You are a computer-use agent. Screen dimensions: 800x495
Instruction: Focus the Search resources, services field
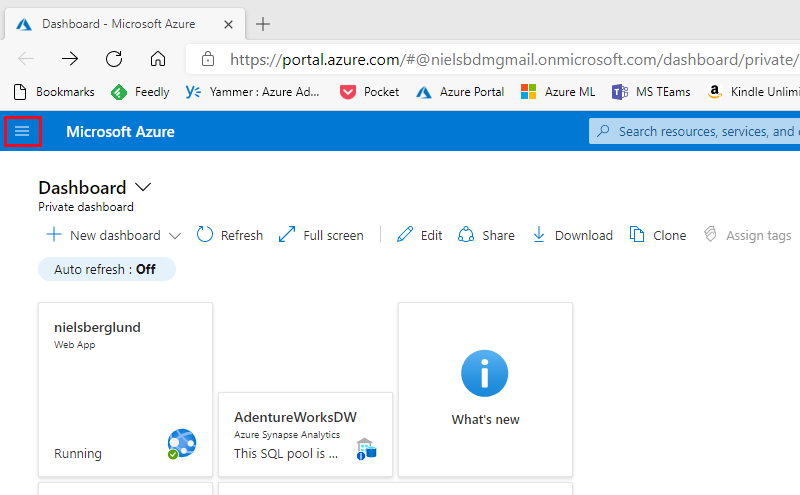[x=694, y=131]
